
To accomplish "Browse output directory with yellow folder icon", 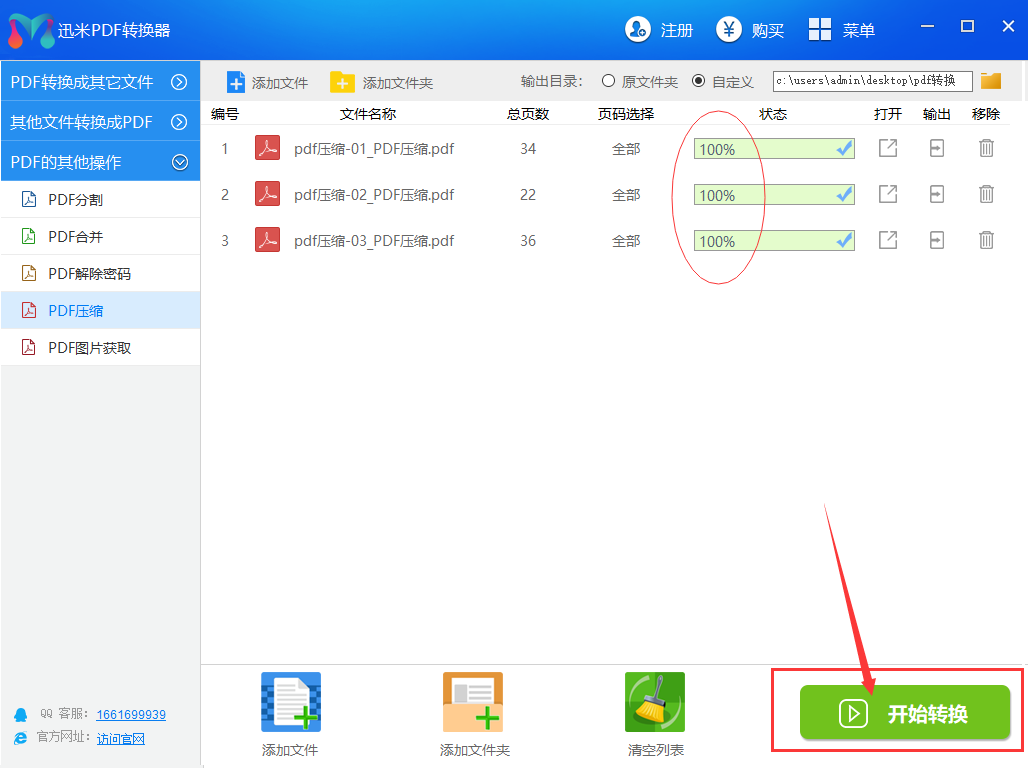I will [991, 81].
